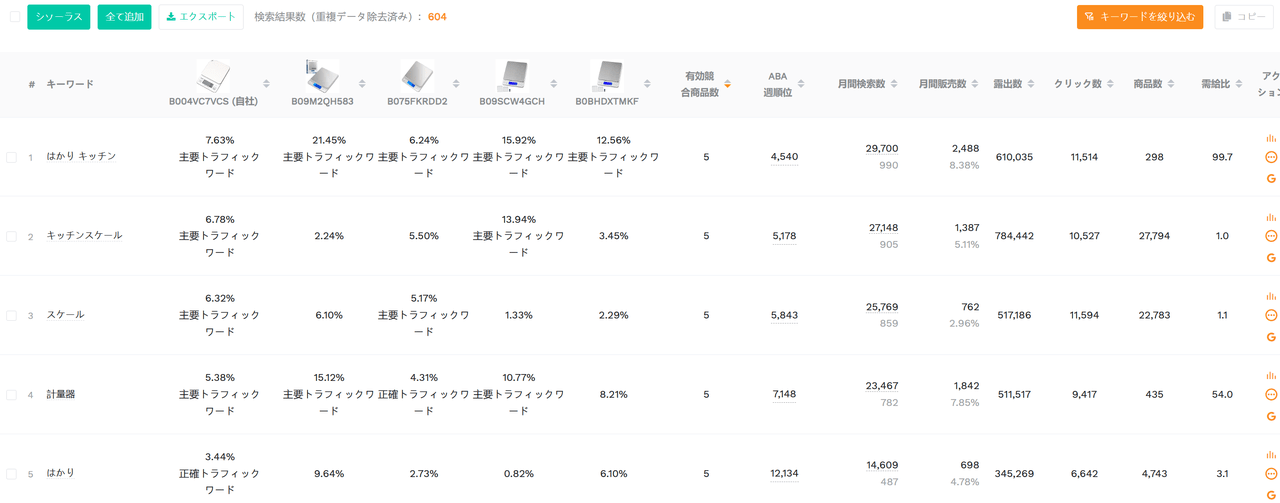Check the box for row 3 スケール
This screenshot has width=1280, height=503.
coord(12,315)
